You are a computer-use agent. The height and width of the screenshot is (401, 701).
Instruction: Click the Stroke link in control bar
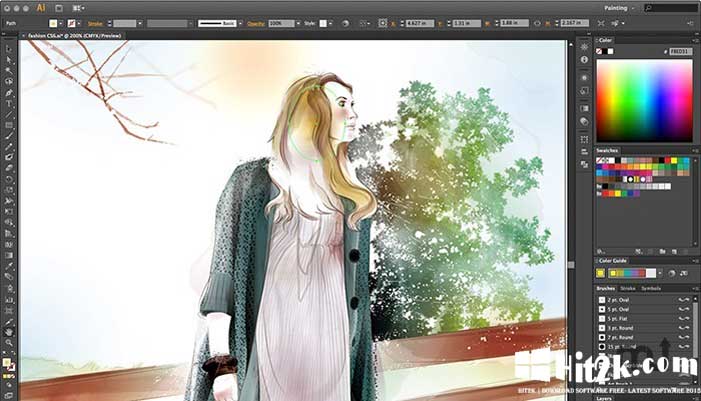(95, 24)
